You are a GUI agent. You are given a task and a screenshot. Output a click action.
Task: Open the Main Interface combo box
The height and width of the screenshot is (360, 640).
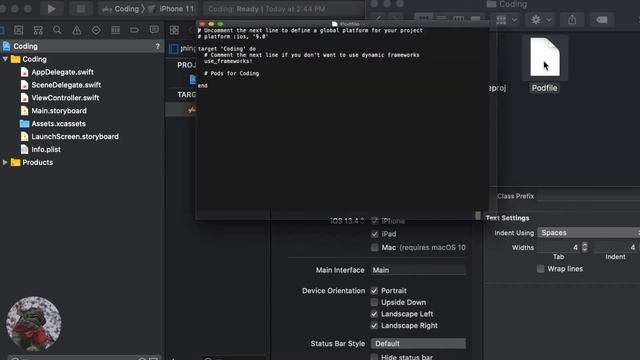pyautogui.click(x=418, y=270)
